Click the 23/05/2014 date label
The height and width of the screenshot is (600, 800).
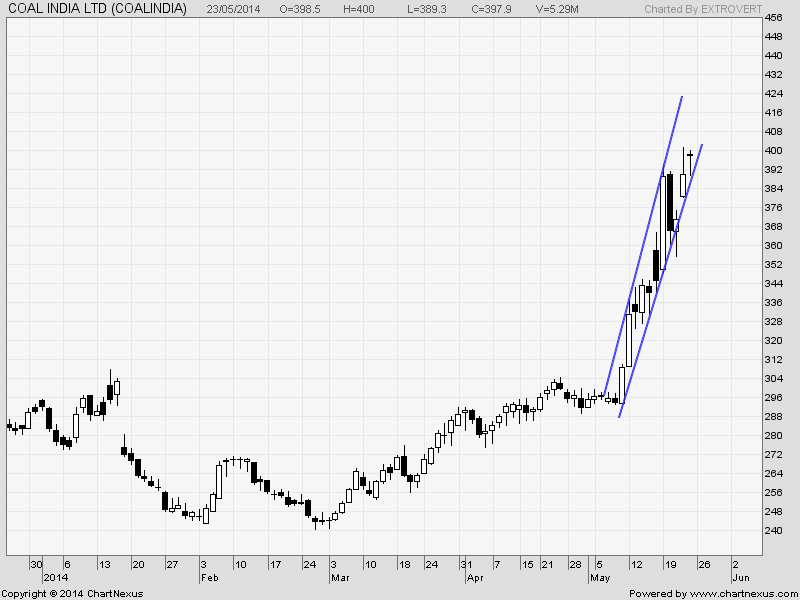click(236, 9)
